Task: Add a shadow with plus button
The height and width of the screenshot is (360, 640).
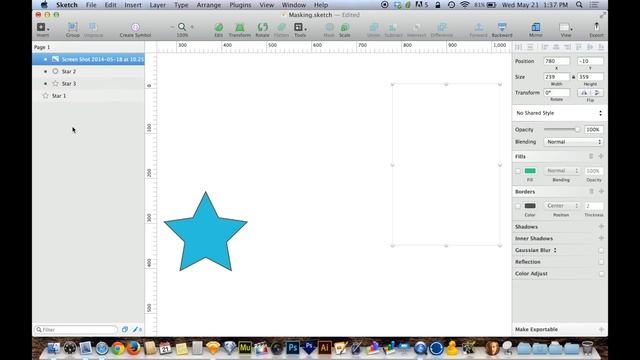Action: pyautogui.click(x=601, y=227)
